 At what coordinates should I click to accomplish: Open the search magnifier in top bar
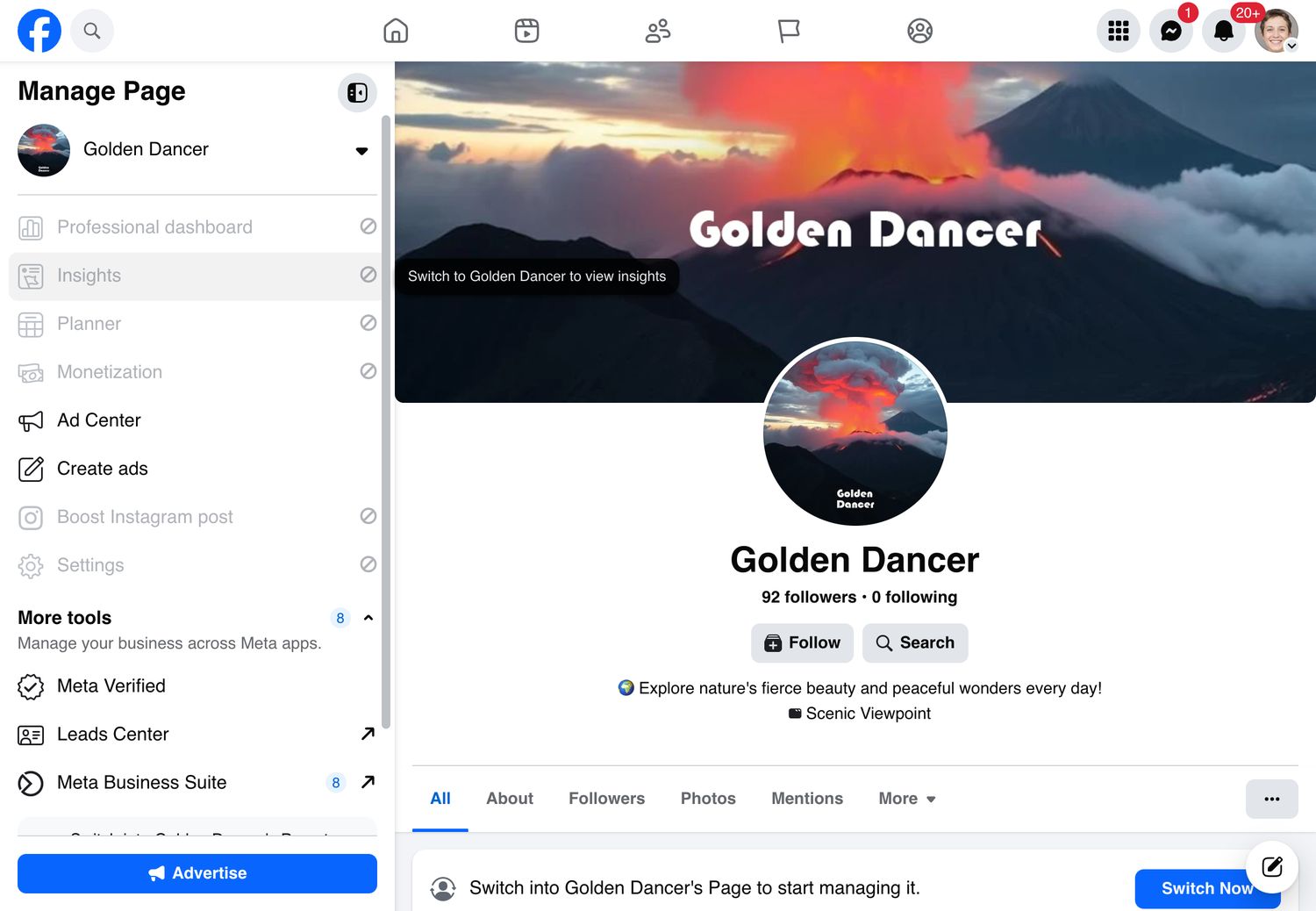(92, 31)
